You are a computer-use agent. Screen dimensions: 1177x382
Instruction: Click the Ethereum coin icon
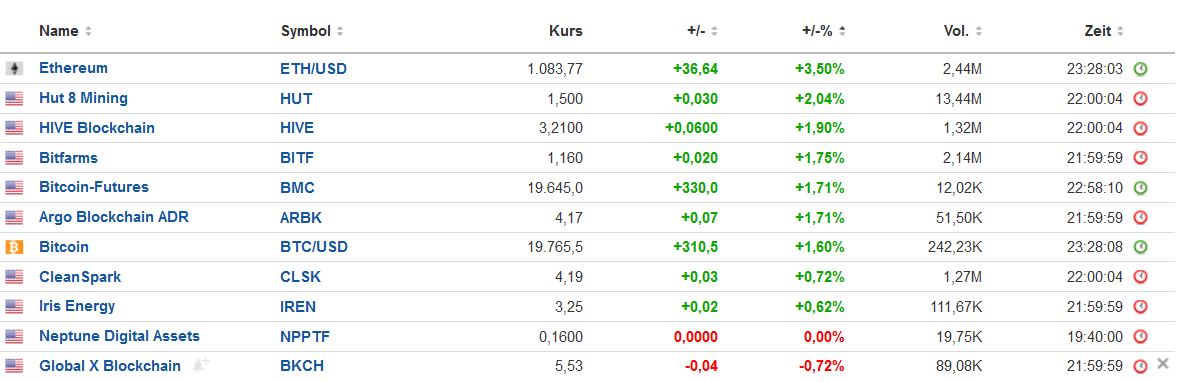coord(14,69)
